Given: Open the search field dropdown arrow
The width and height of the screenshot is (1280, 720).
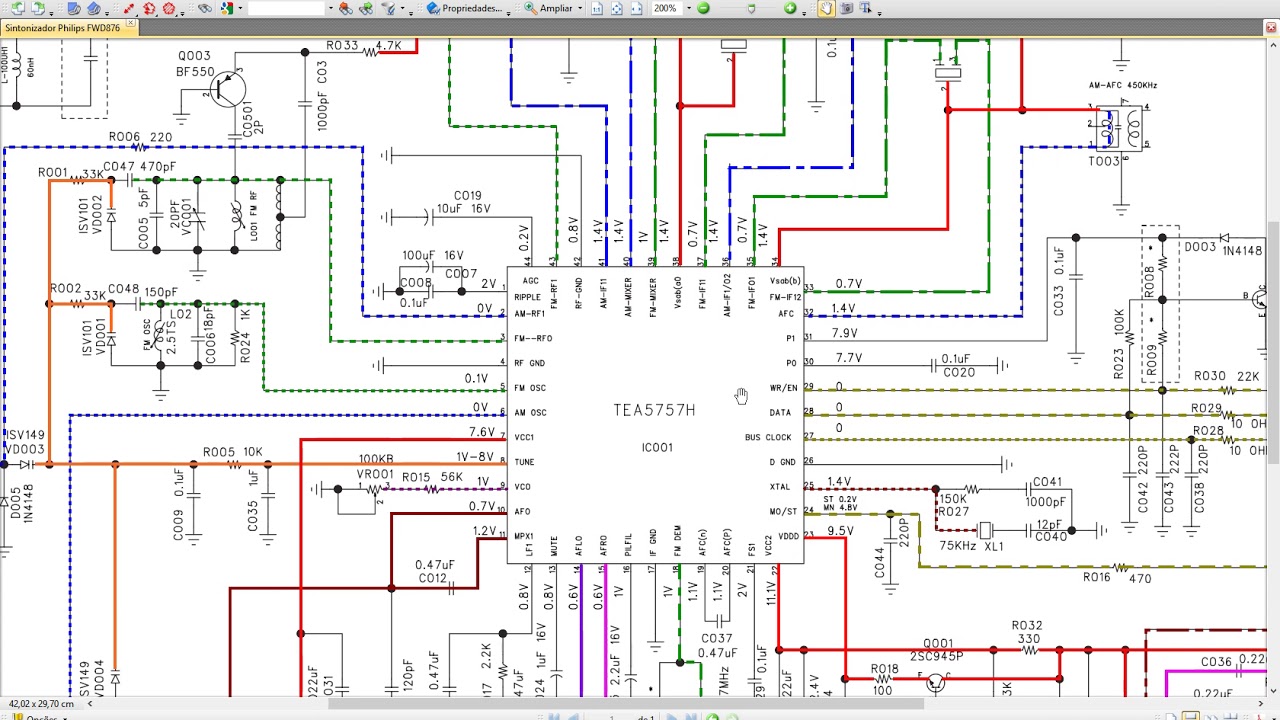Looking at the screenshot, I should (331, 9).
